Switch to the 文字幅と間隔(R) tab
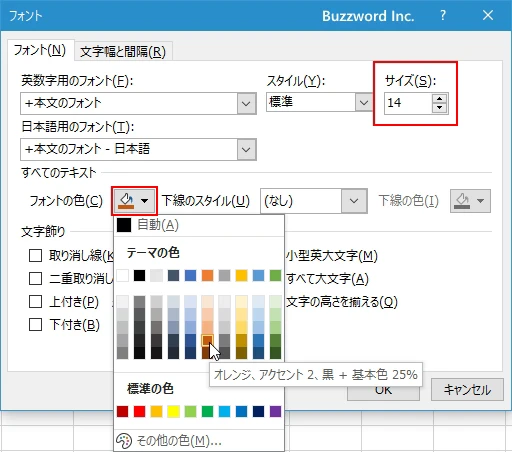The width and height of the screenshot is (512, 452). [123, 52]
